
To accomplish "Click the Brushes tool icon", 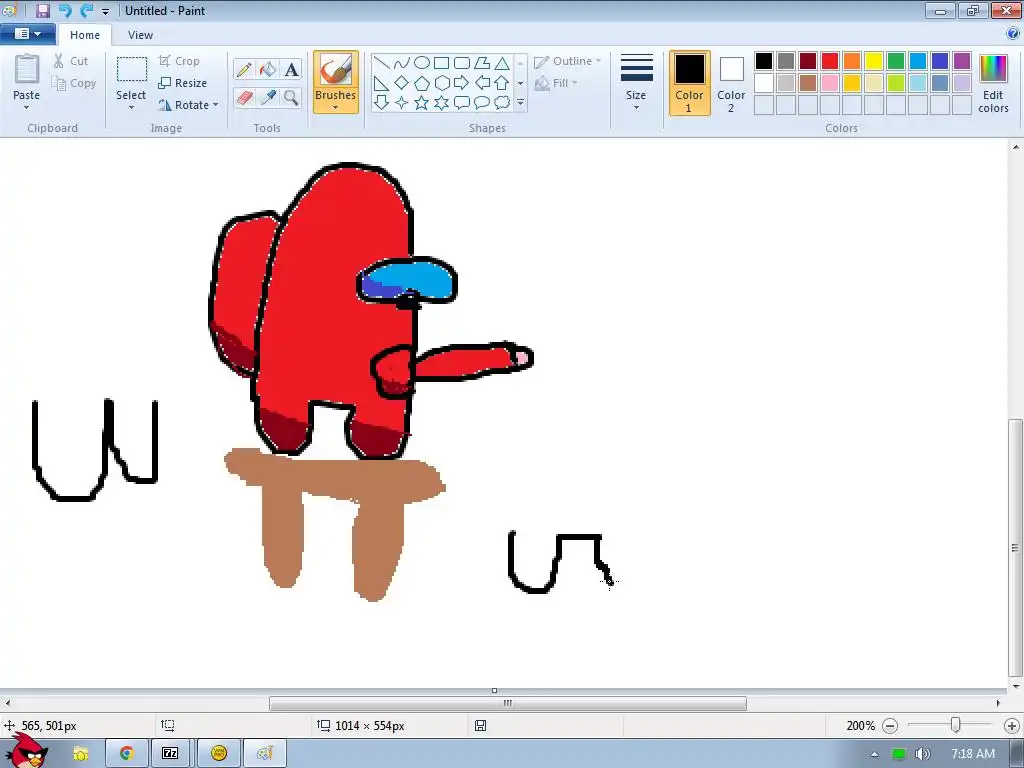I will click(x=336, y=69).
